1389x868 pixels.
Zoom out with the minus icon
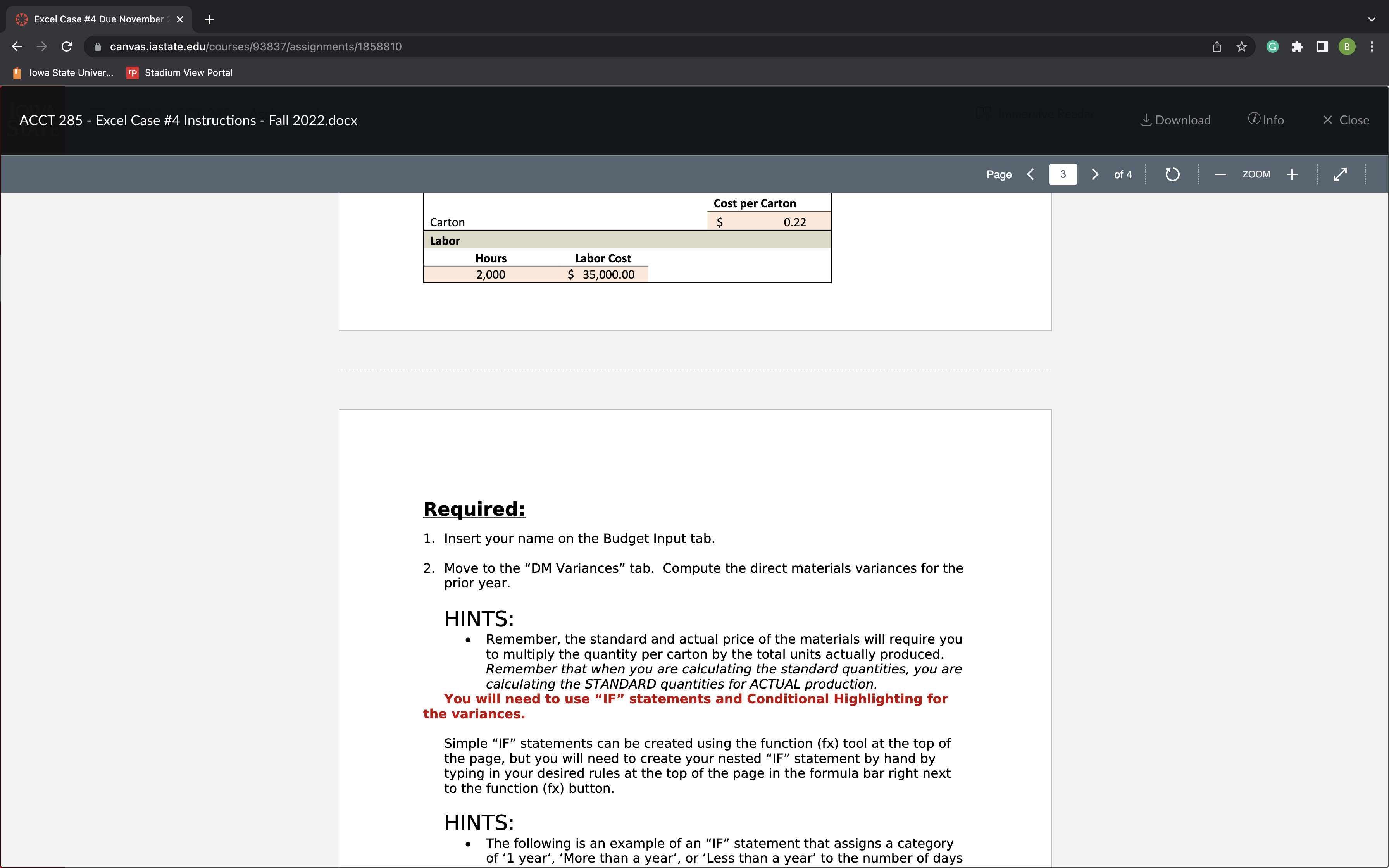click(1220, 174)
